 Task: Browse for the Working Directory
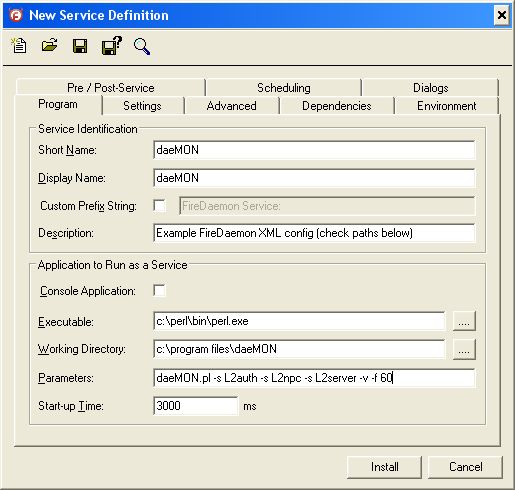[464, 349]
